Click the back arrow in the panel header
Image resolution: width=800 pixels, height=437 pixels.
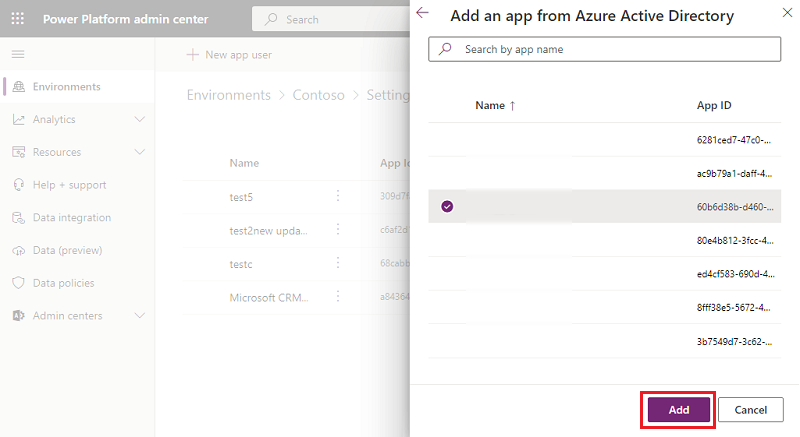422,13
